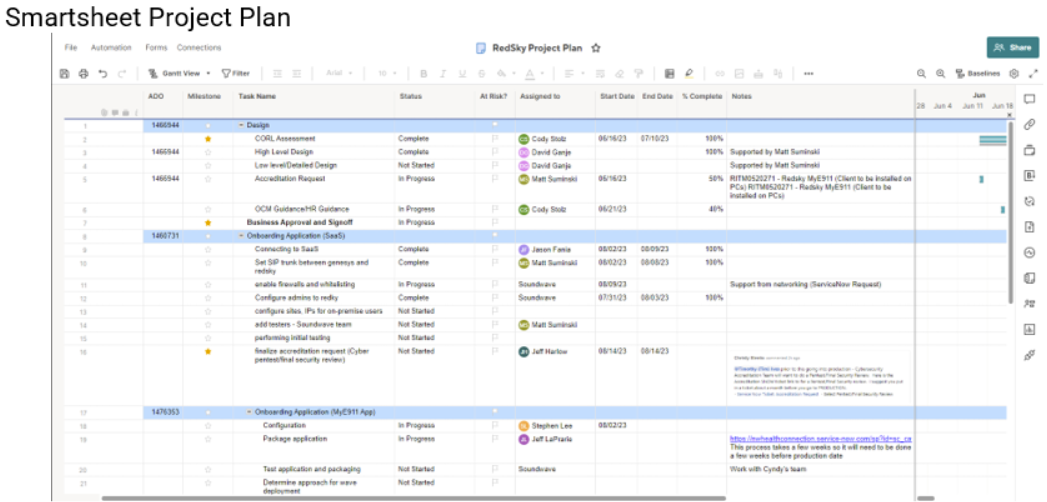Image resolution: width=1047 pixels, height=502 pixels.
Task: Open the text color dropdown arrow
Action: click(542, 73)
